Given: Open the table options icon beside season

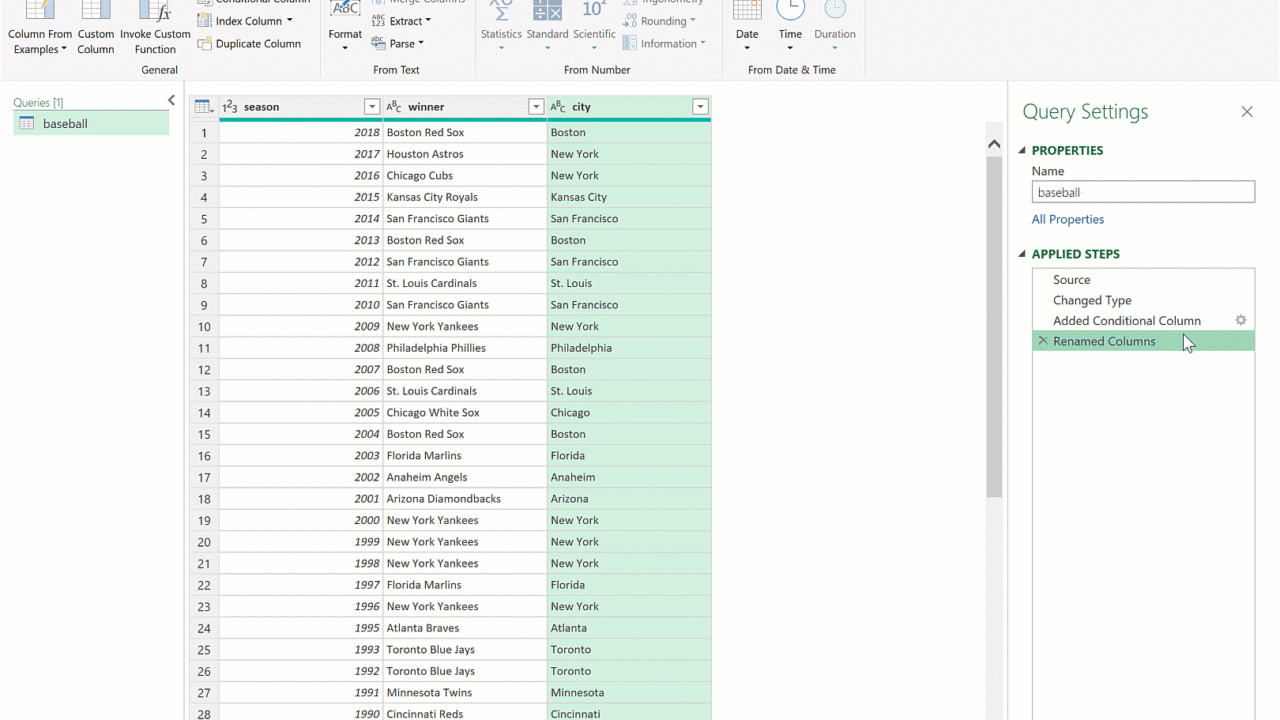Looking at the screenshot, I should 203,107.
